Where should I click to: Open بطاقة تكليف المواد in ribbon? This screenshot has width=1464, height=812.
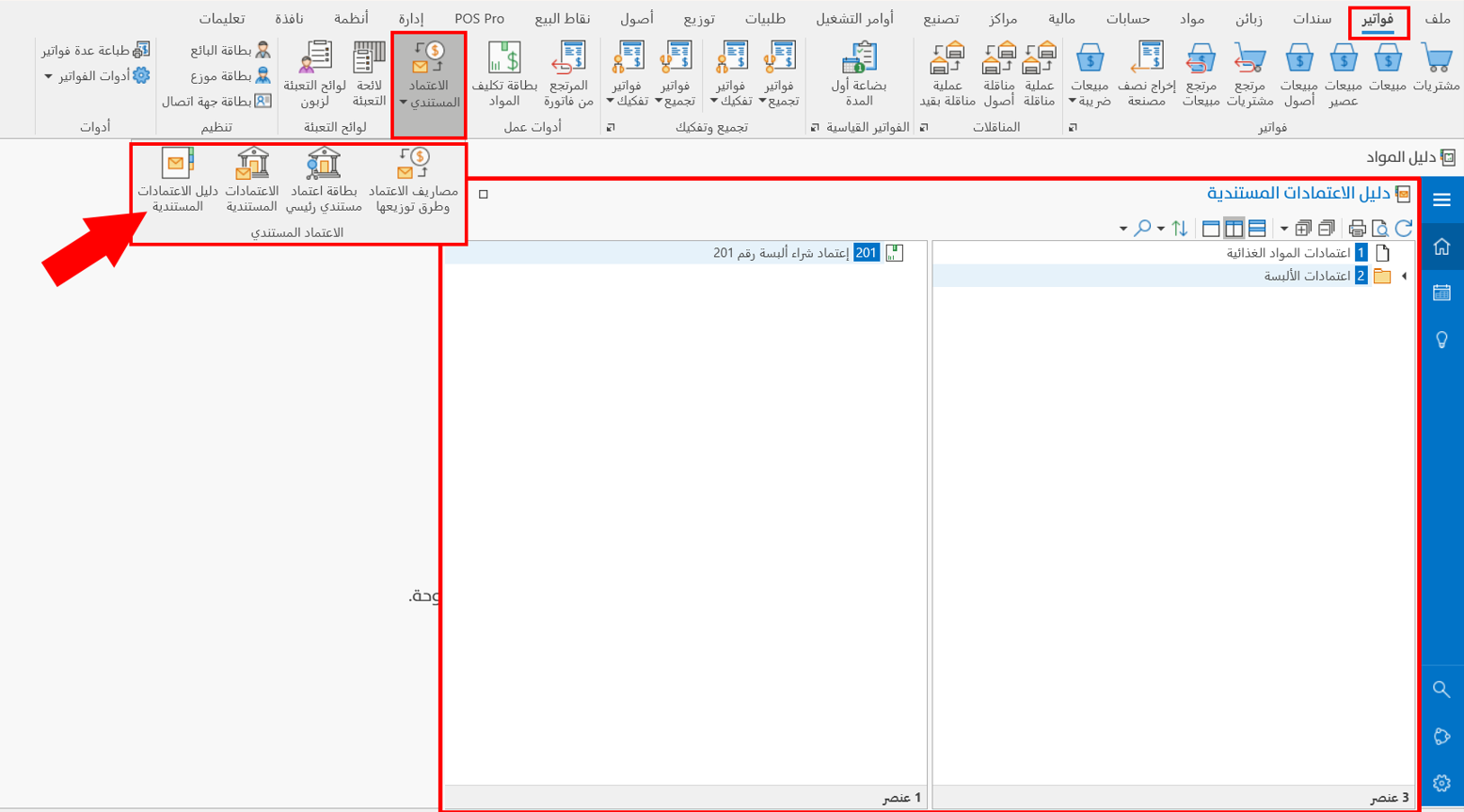504,73
